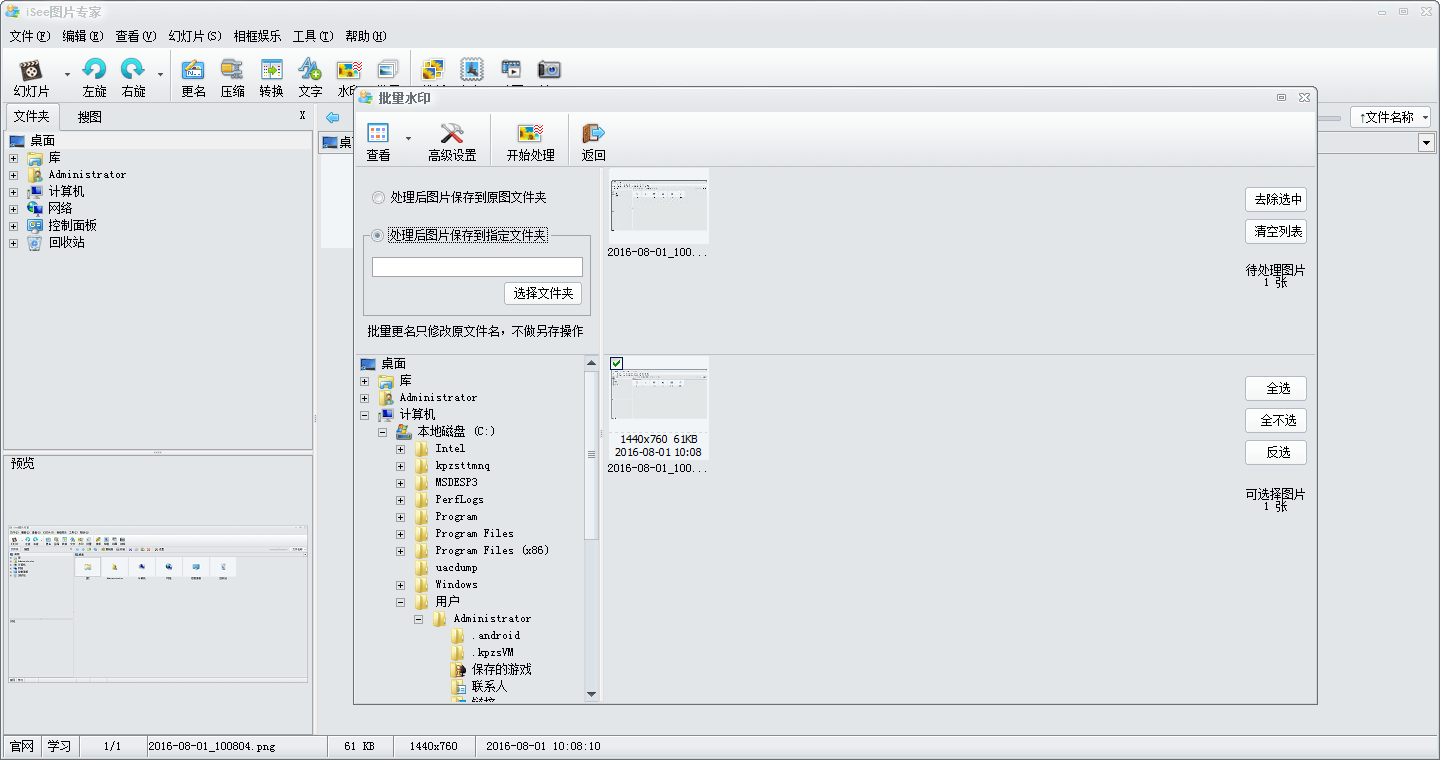Uncheck the checkbox above the selectable thumbnail

click(617, 363)
